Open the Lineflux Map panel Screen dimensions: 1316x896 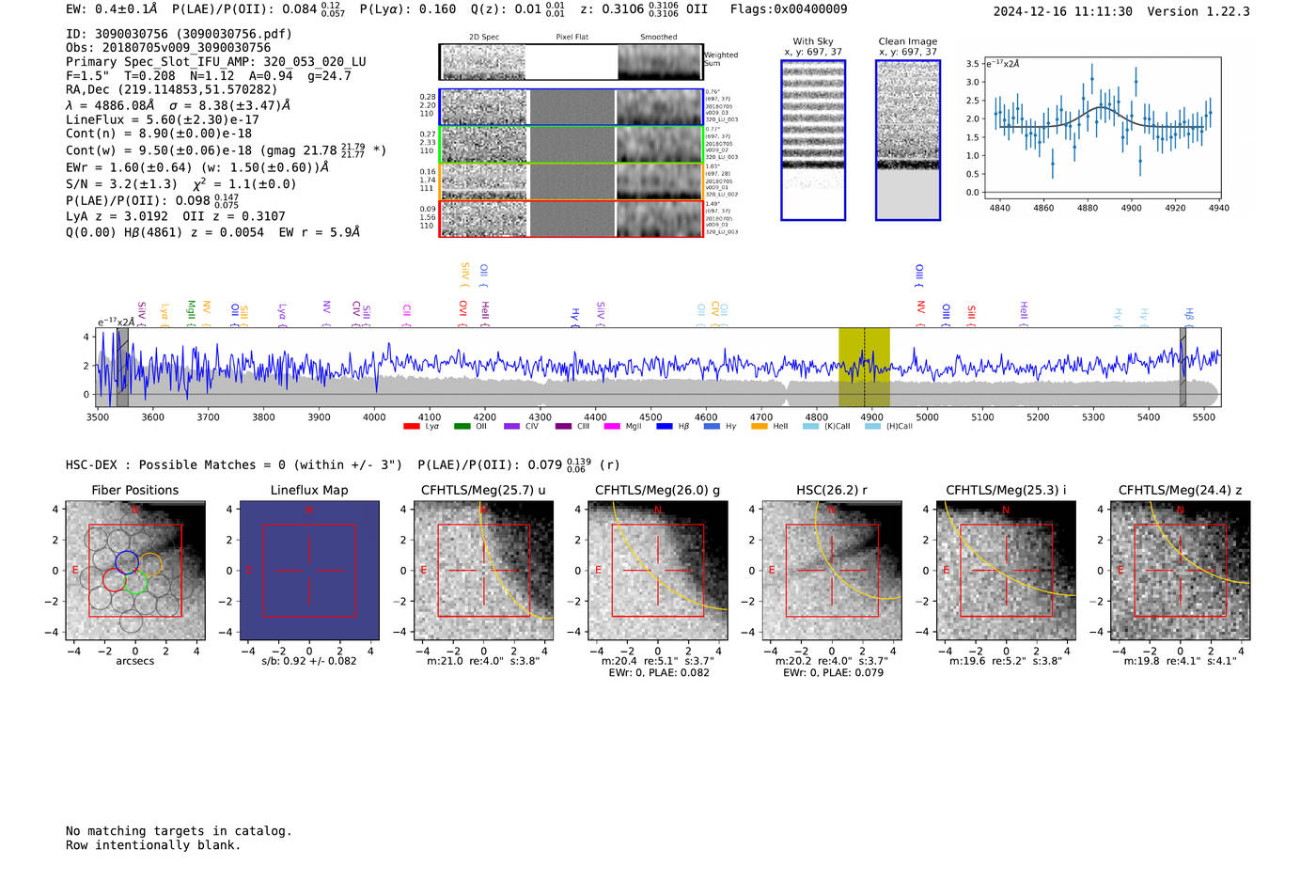click(x=309, y=571)
